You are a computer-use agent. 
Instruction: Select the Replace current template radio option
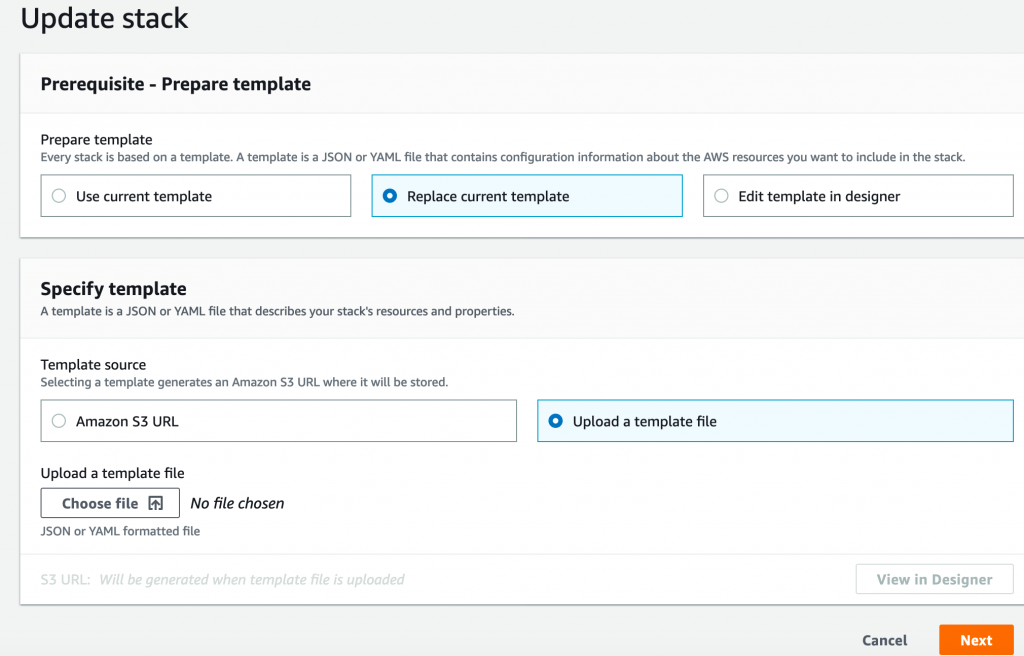tap(390, 196)
